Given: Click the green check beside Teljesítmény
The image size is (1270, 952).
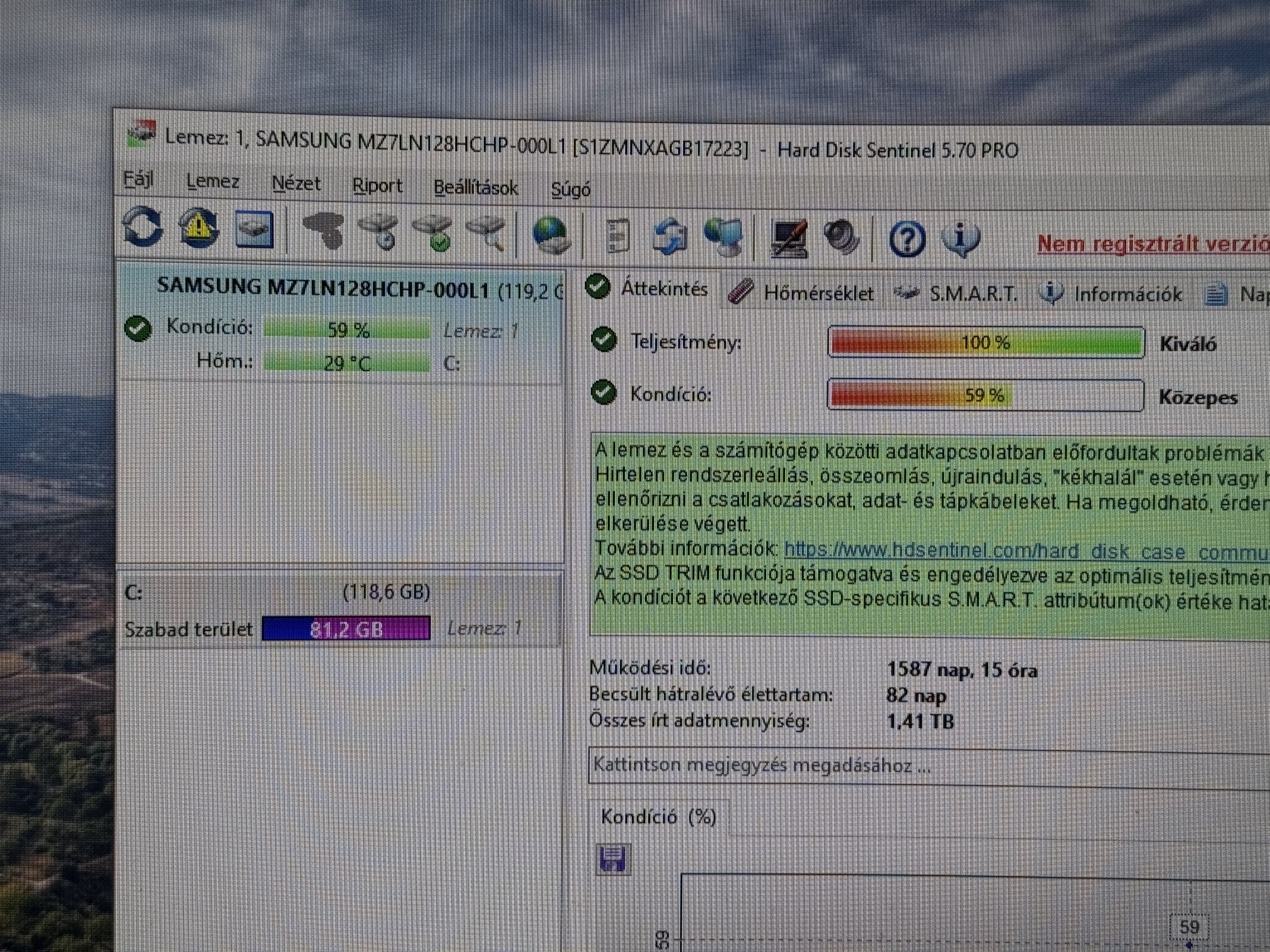Looking at the screenshot, I should 604,339.
